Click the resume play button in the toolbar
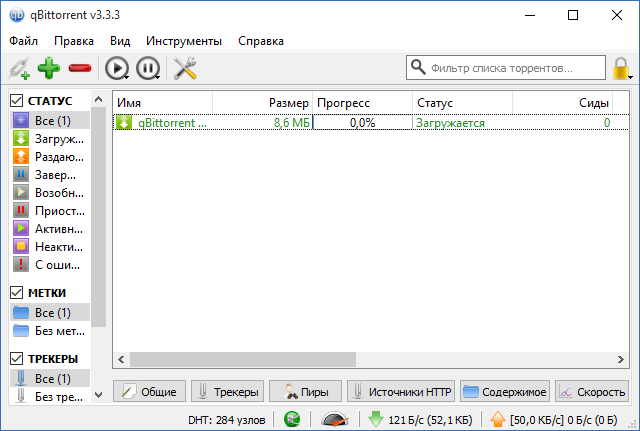Viewport: 640px width, 431px height. [116, 68]
